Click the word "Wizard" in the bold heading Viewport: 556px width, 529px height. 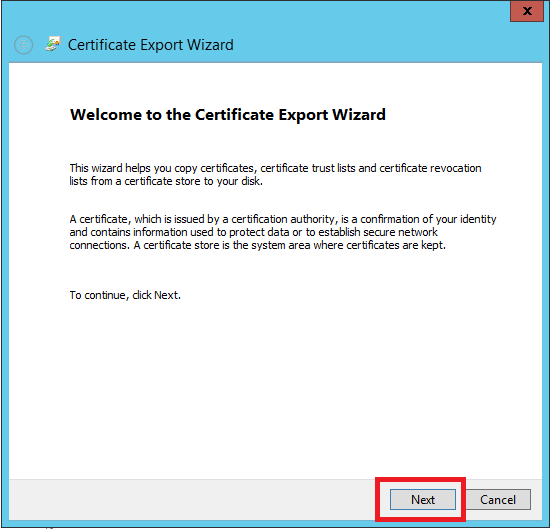(359, 115)
